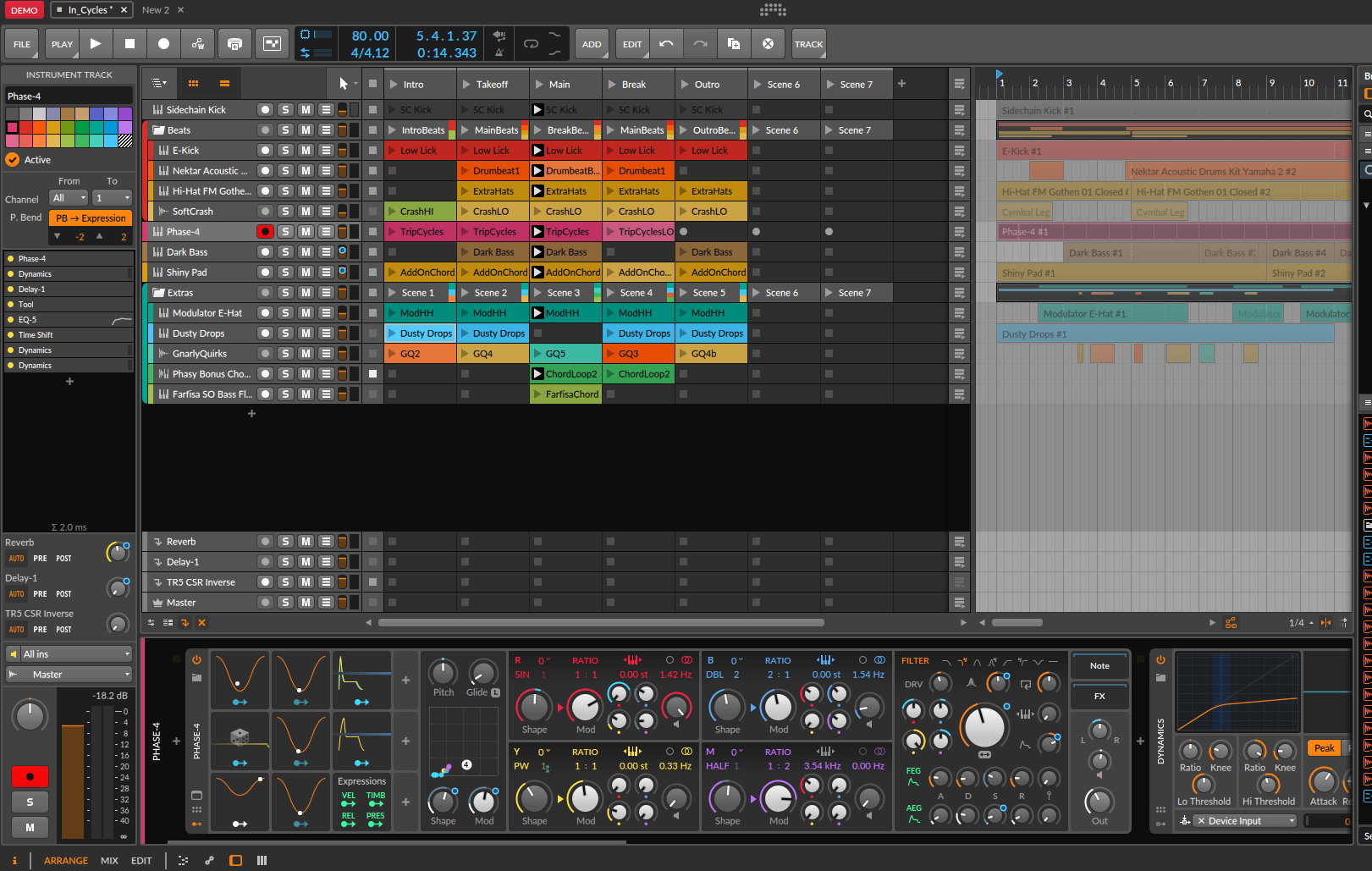Click the PB → Expression button
This screenshot has width=1372, height=871.
pyautogui.click(x=91, y=218)
